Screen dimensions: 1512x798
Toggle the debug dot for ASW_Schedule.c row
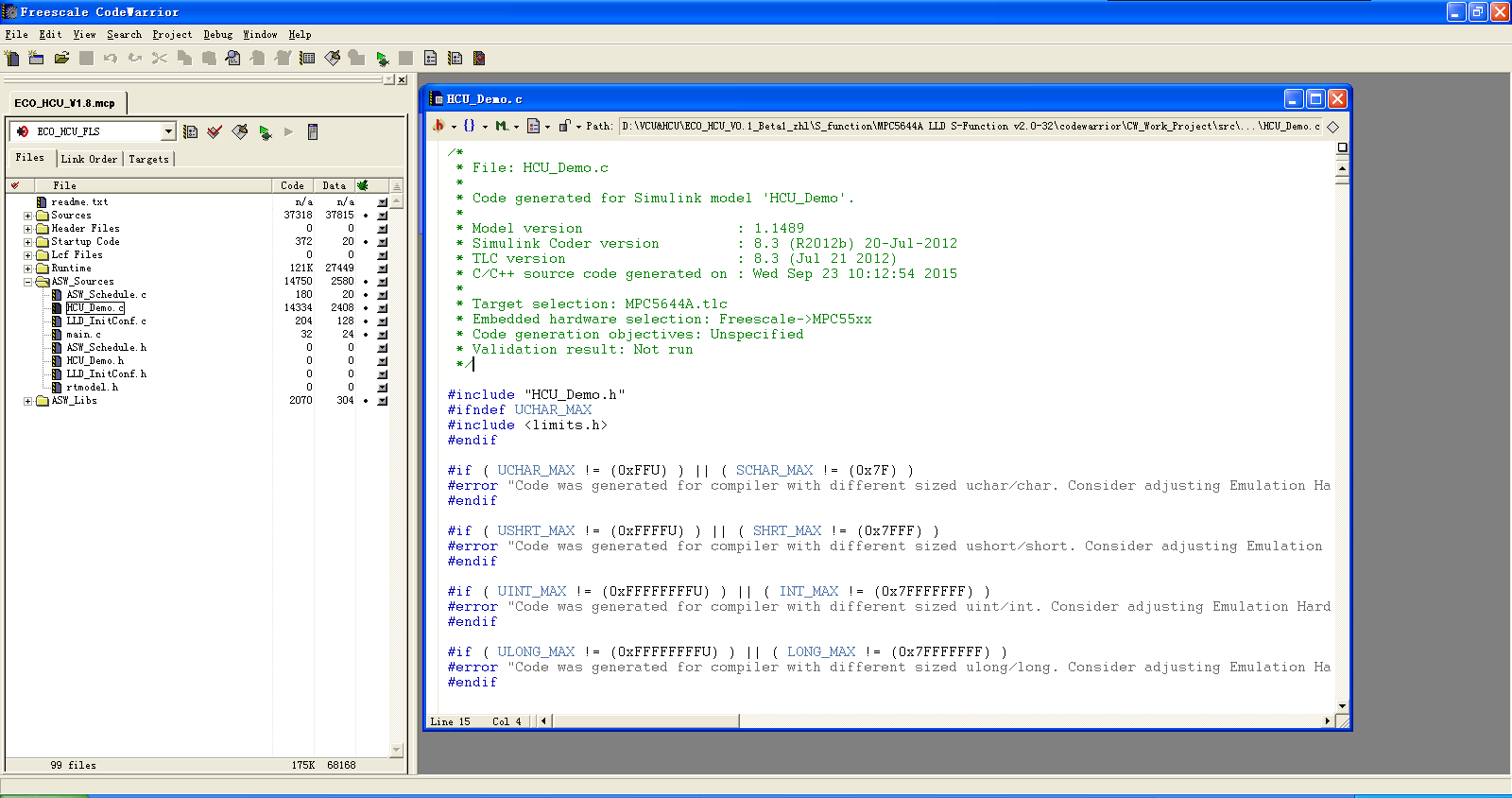pos(365,295)
